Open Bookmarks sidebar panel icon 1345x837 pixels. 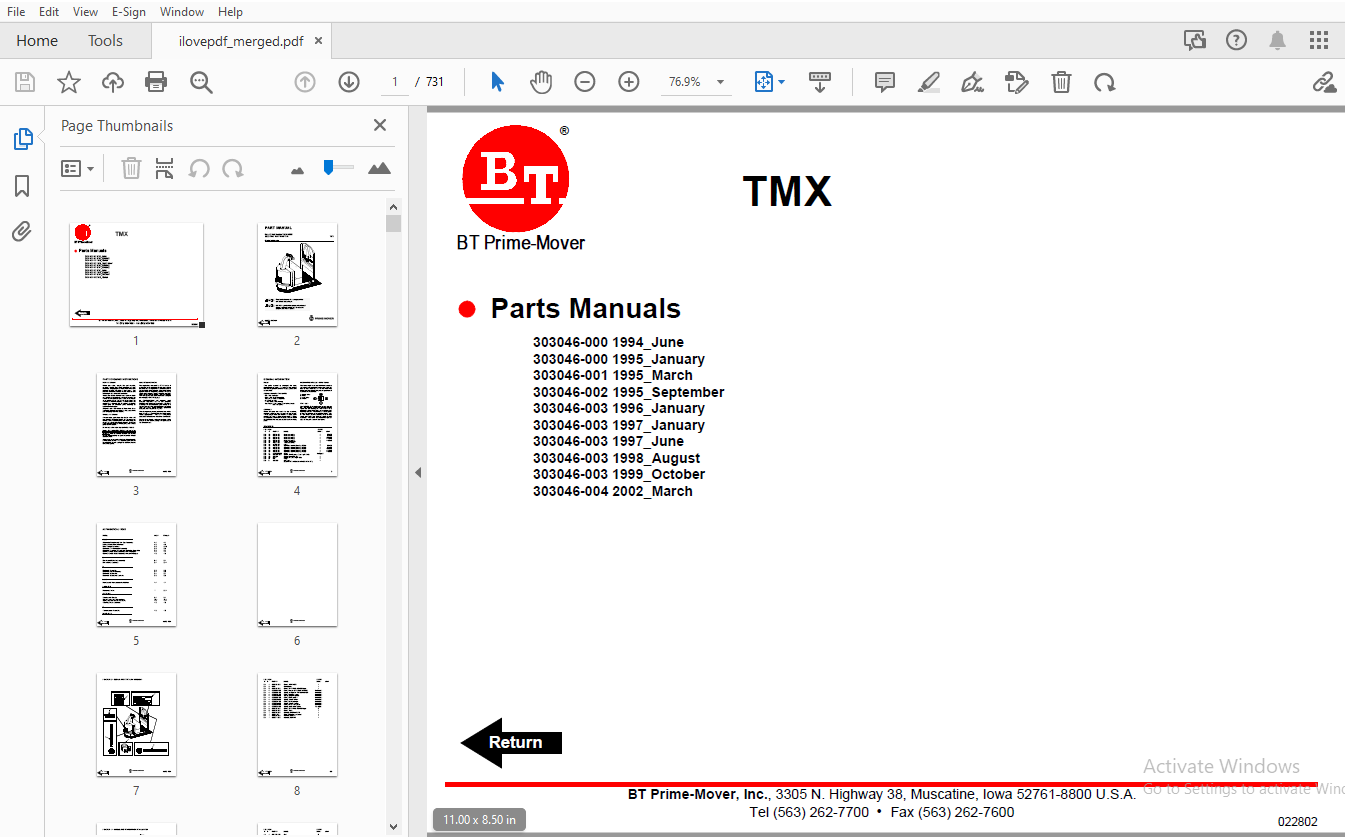[22, 186]
